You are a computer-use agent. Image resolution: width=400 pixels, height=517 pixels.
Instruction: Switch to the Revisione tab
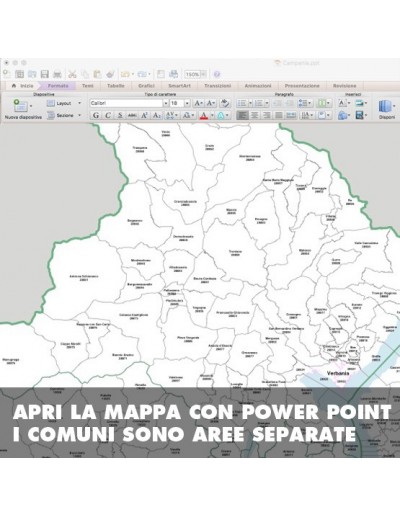point(344,86)
